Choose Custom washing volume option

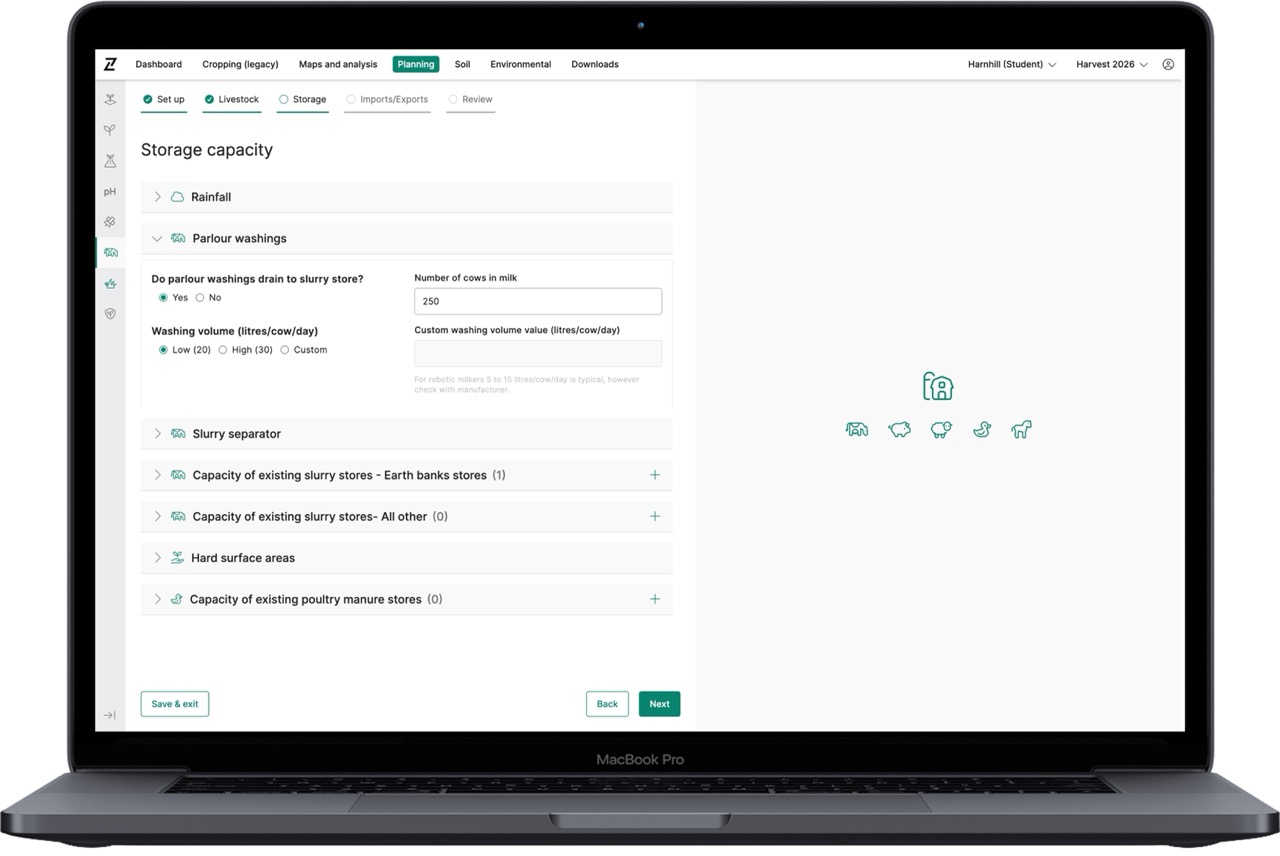[x=285, y=350]
